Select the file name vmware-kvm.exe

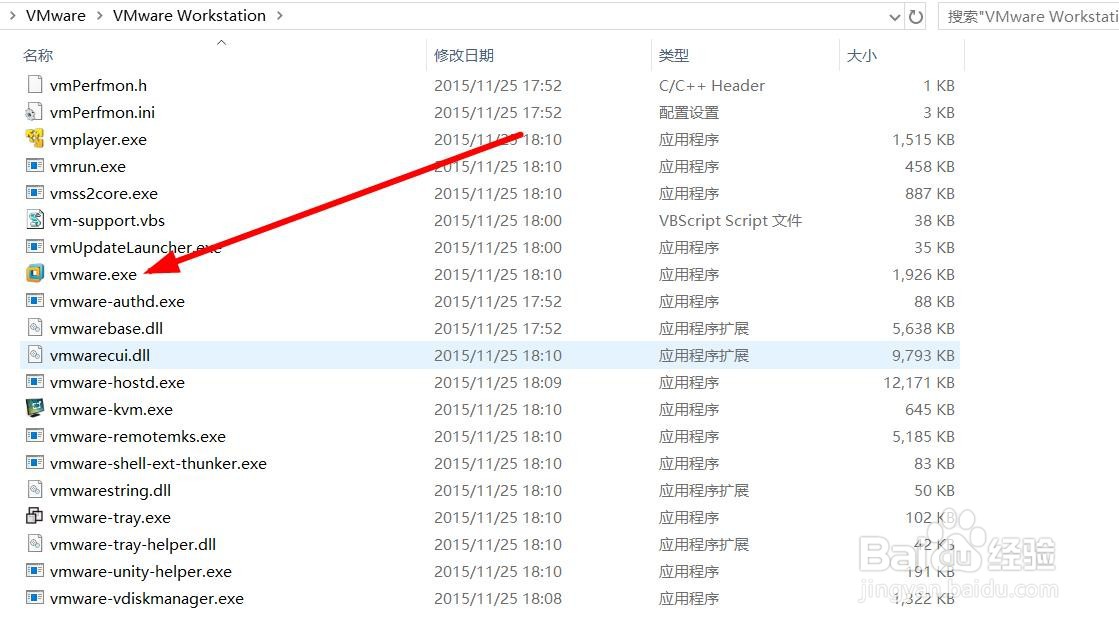point(111,410)
